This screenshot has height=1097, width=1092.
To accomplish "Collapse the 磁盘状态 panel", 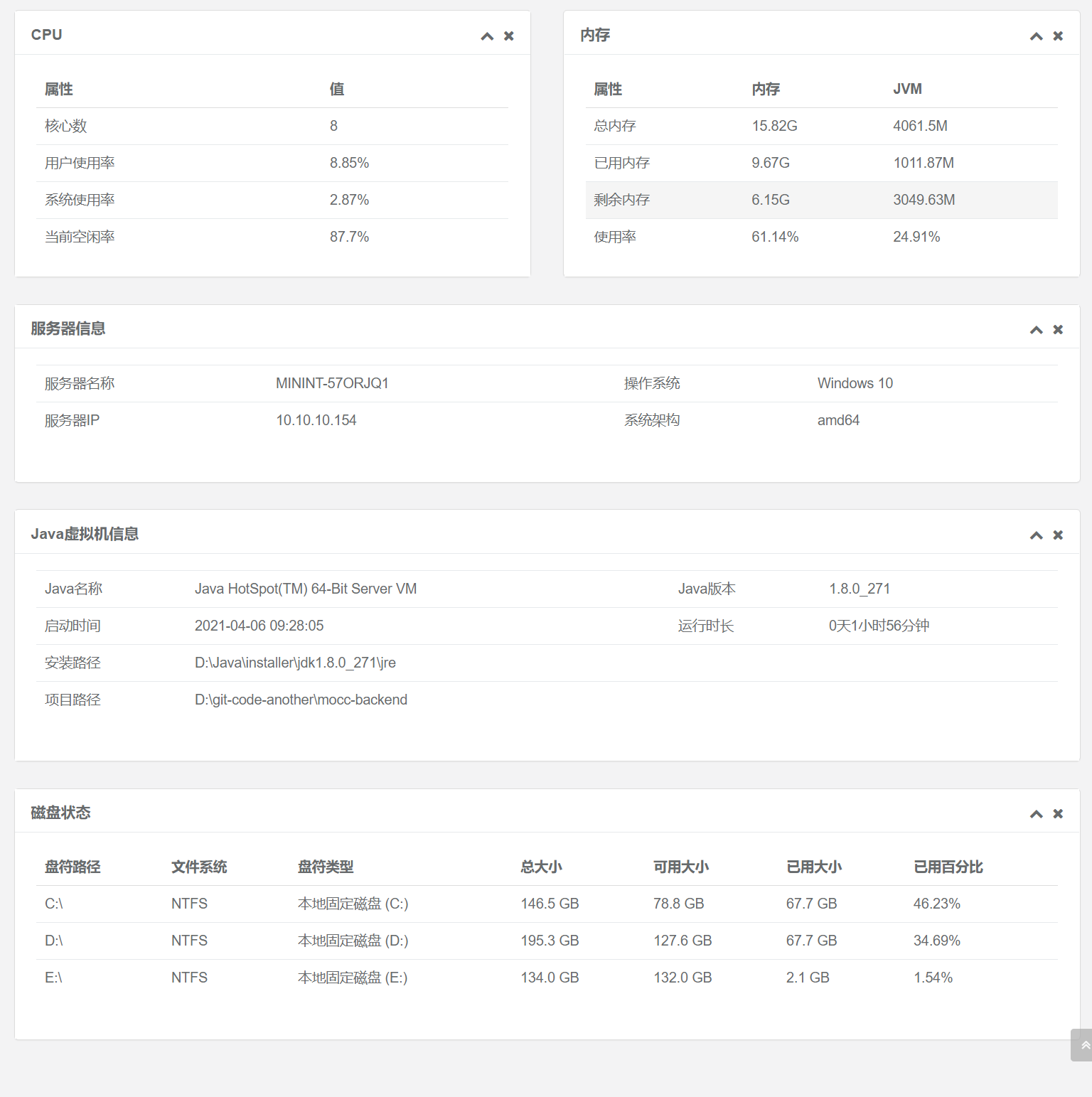I will click(1036, 813).
